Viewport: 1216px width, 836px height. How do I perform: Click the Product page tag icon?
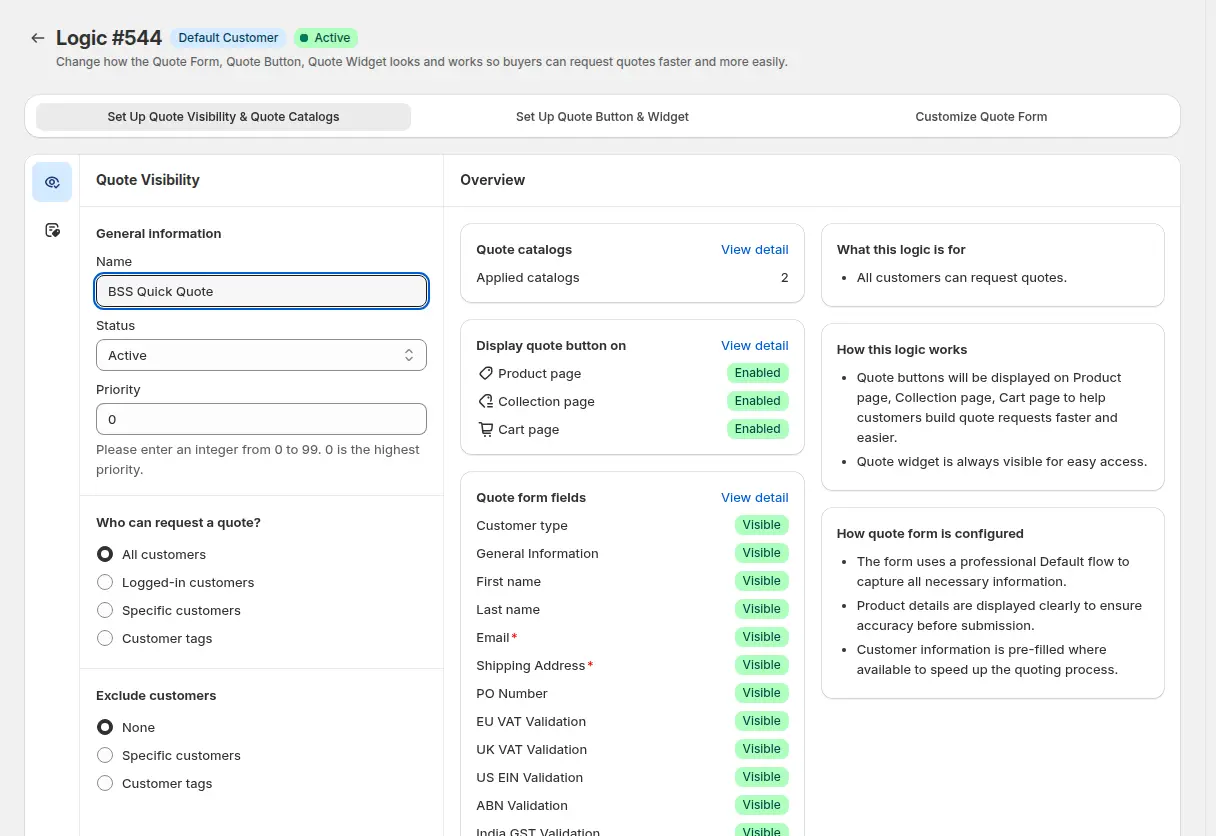tap(486, 373)
